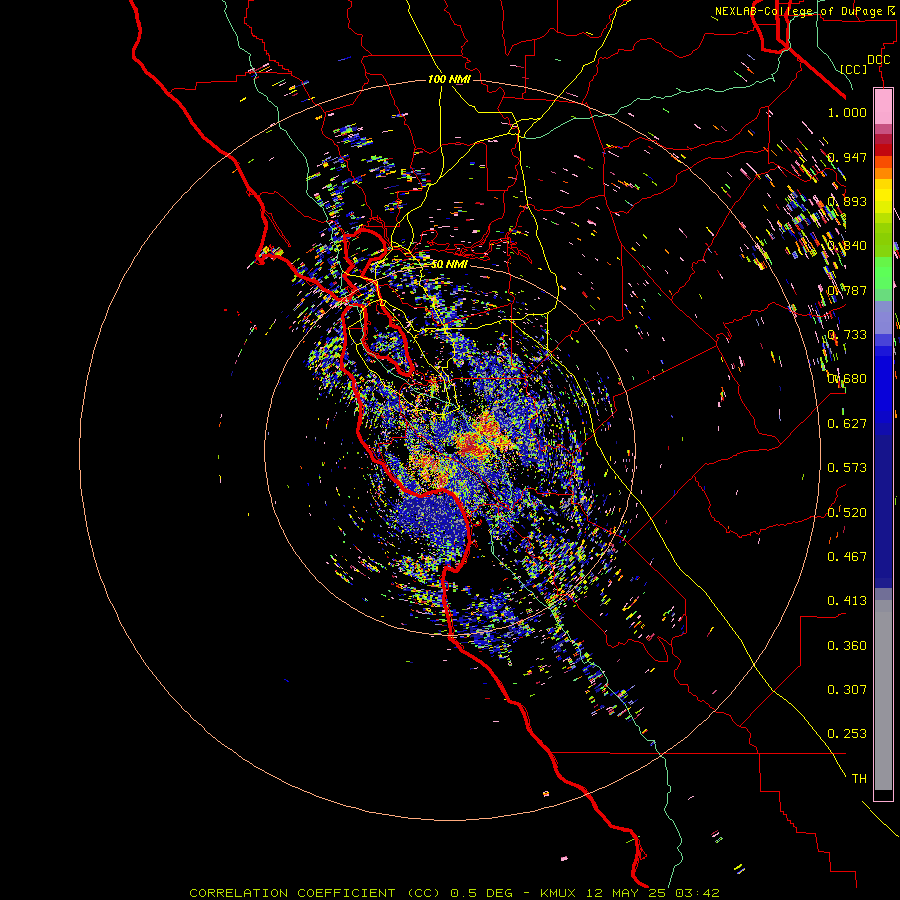
Task: Click the "12 MAY 25" date in the caption
Action: click(627, 893)
